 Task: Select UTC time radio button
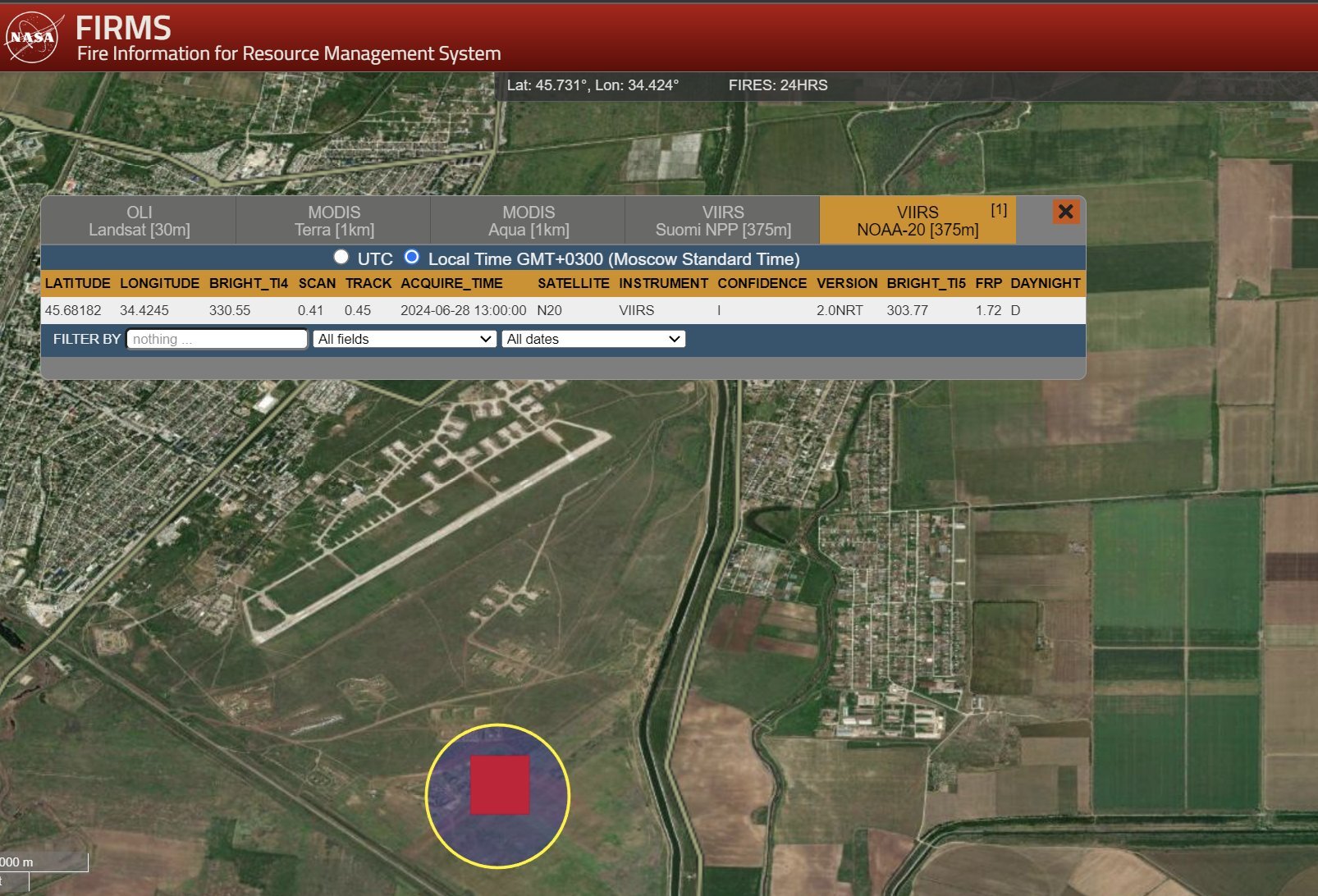[341, 258]
